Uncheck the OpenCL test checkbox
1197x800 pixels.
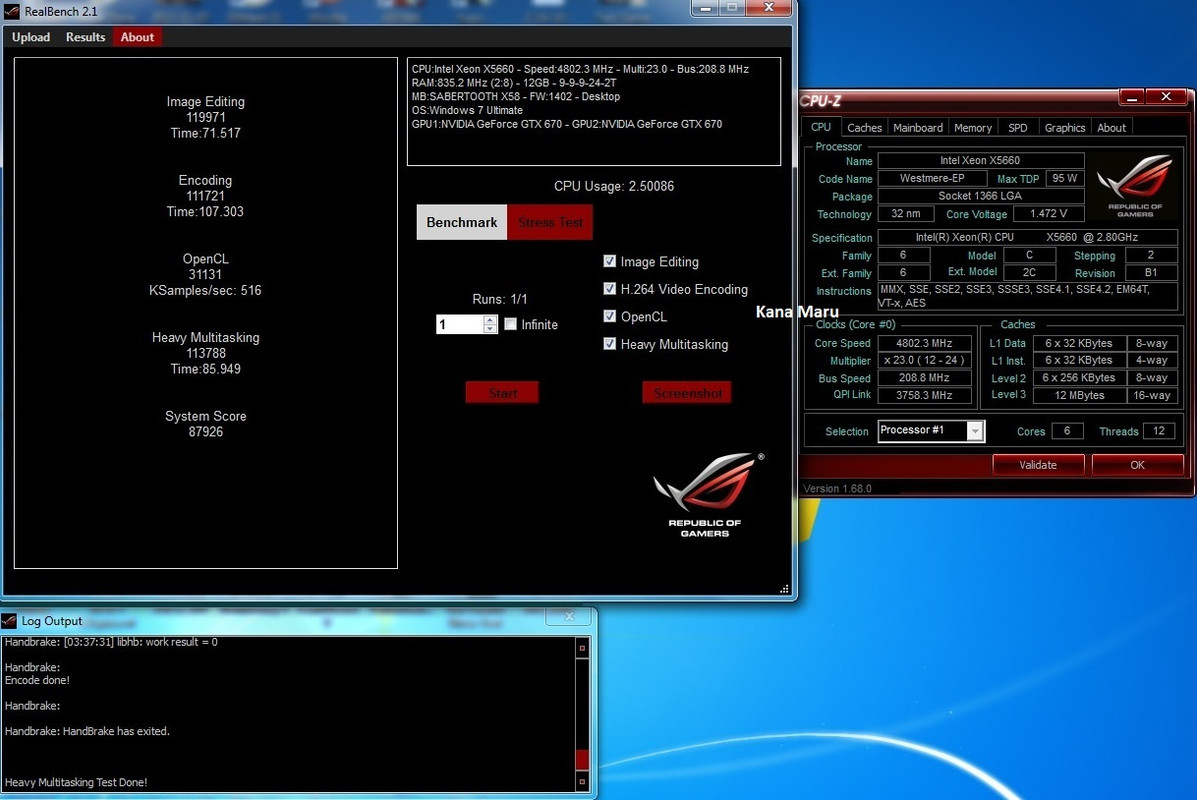[609, 316]
